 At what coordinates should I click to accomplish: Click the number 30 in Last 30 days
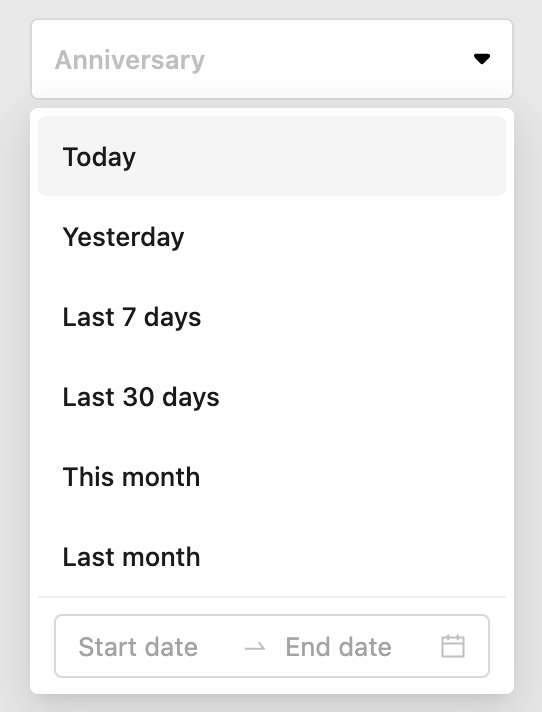[x=138, y=396]
